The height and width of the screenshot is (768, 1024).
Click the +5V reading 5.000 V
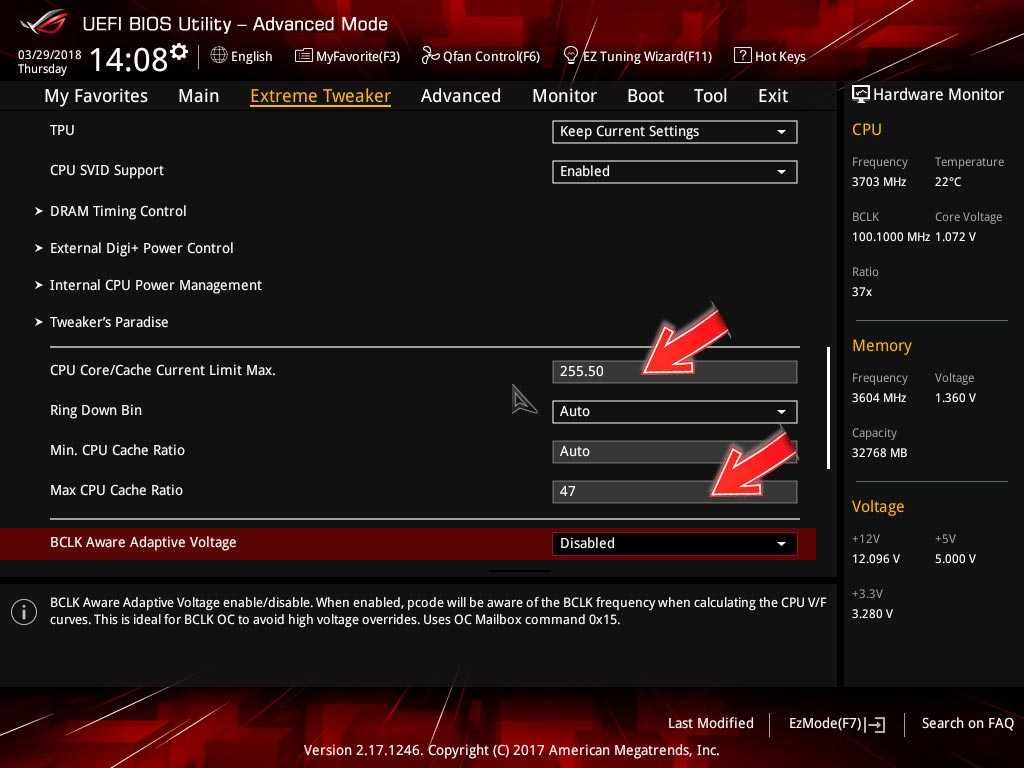(955, 559)
